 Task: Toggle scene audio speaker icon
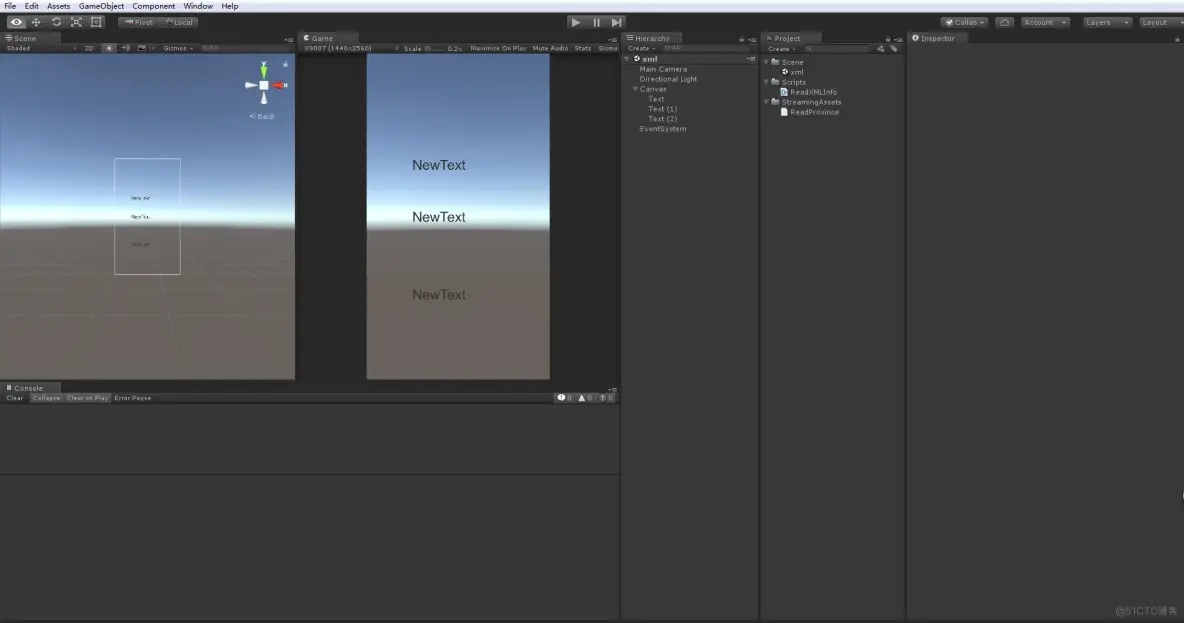[126, 48]
